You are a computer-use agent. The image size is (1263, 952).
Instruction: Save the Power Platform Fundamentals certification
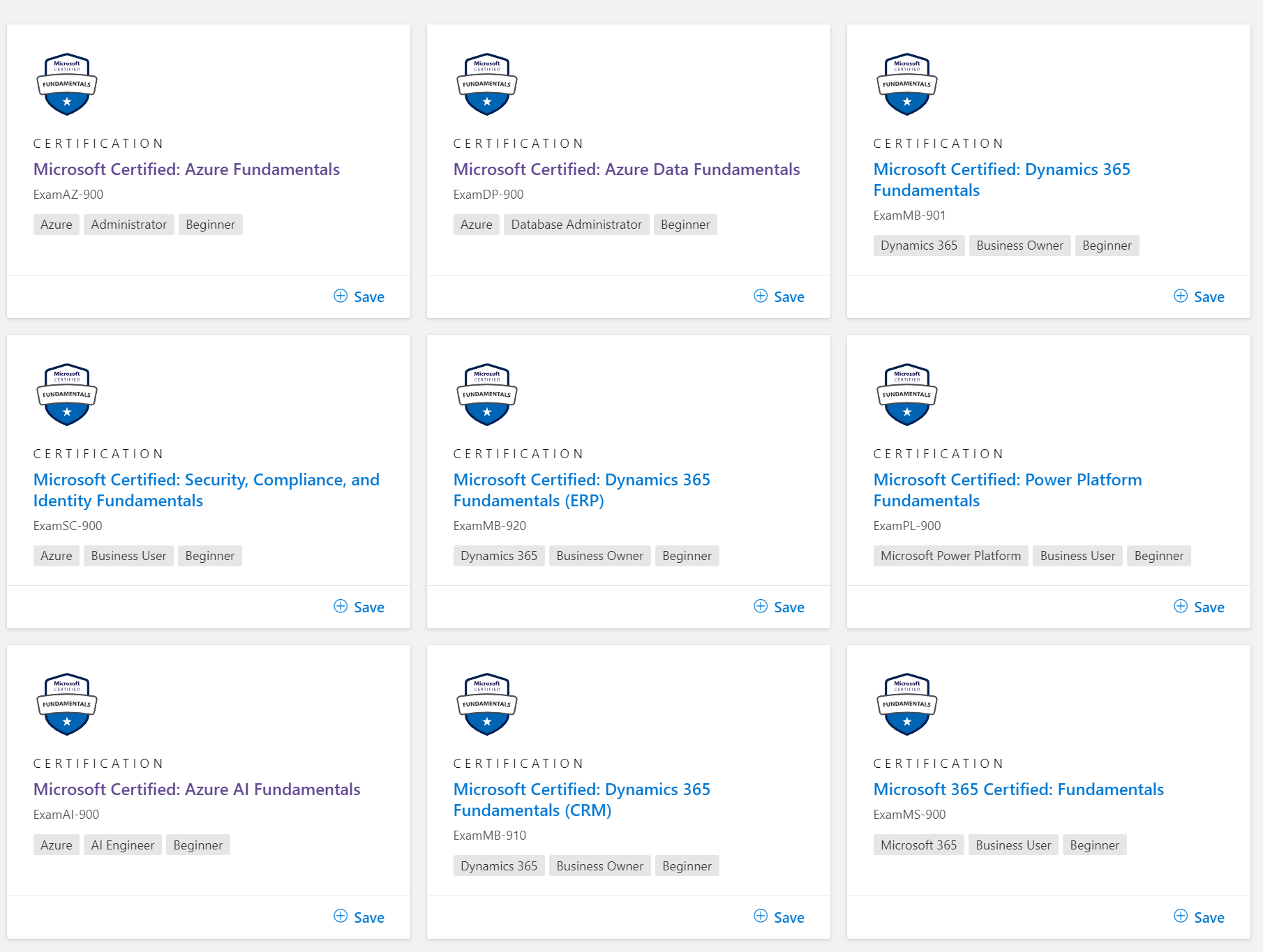(1200, 607)
